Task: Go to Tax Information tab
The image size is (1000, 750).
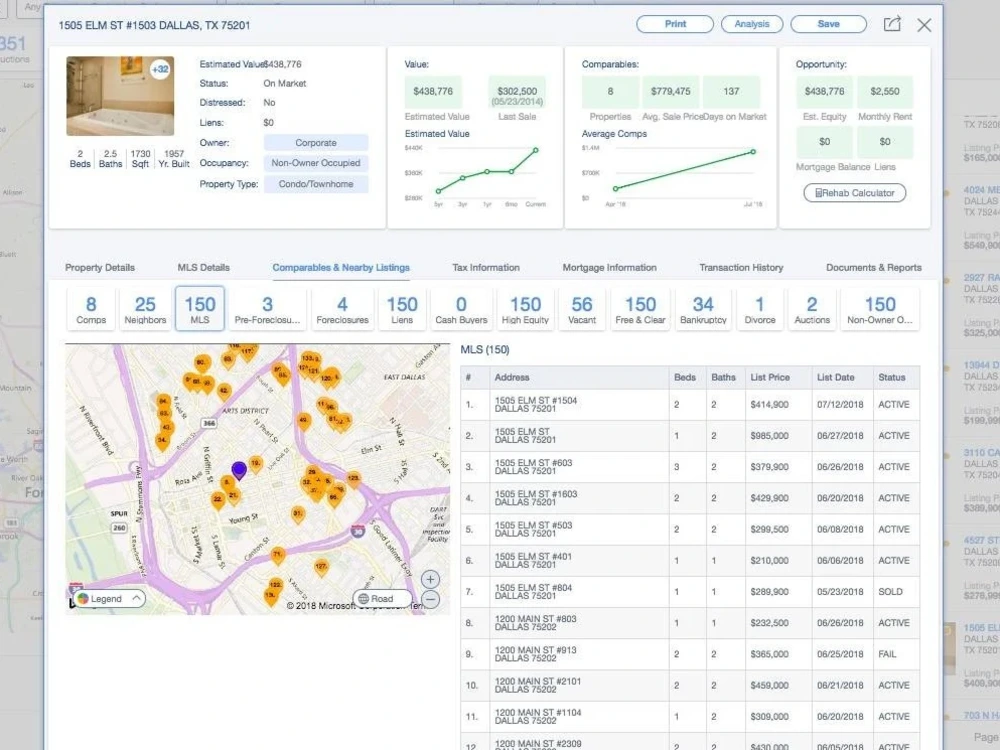Action: coord(486,268)
